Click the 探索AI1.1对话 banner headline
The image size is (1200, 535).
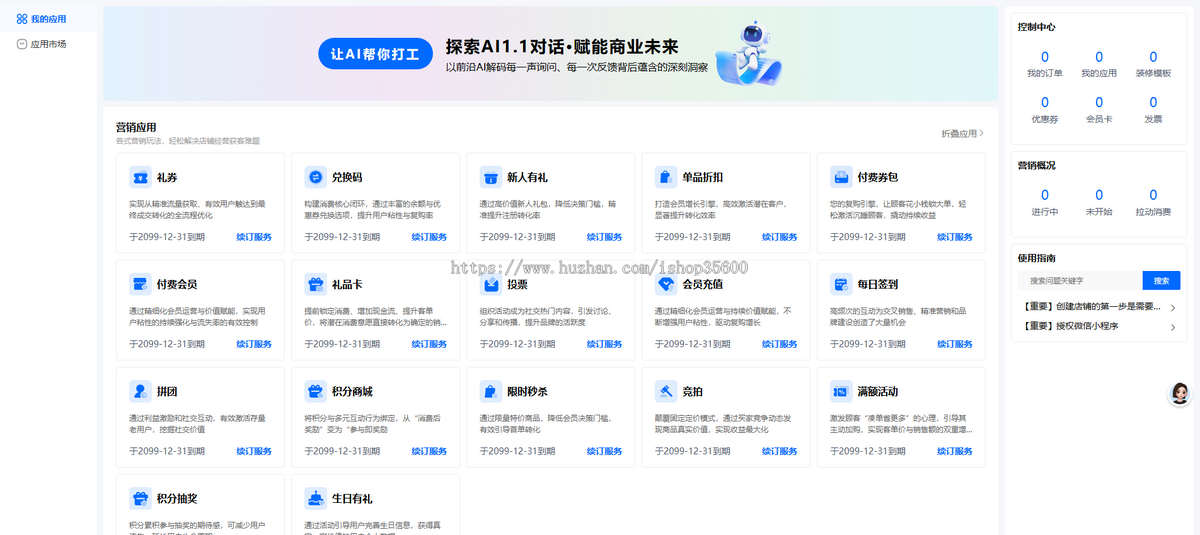(562, 46)
